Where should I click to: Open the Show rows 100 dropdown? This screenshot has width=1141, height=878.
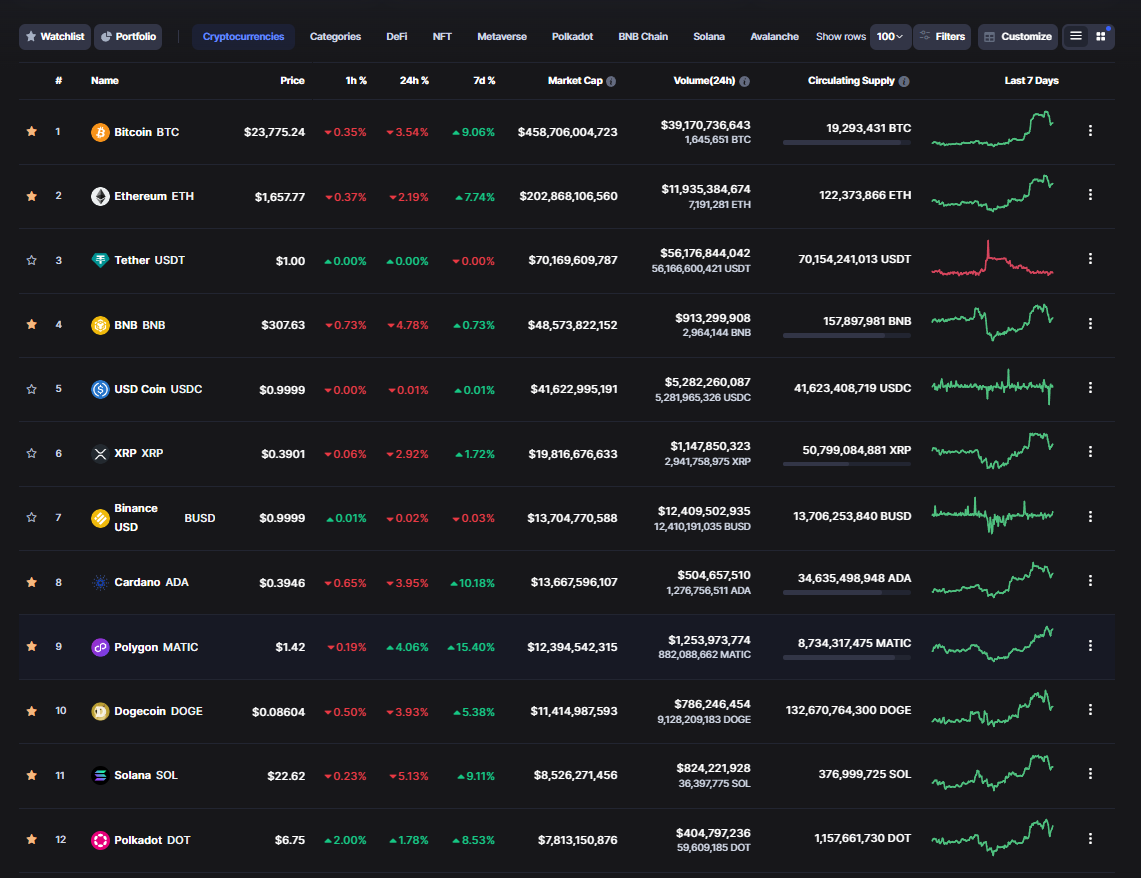pyautogui.click(x=890, y=36)
